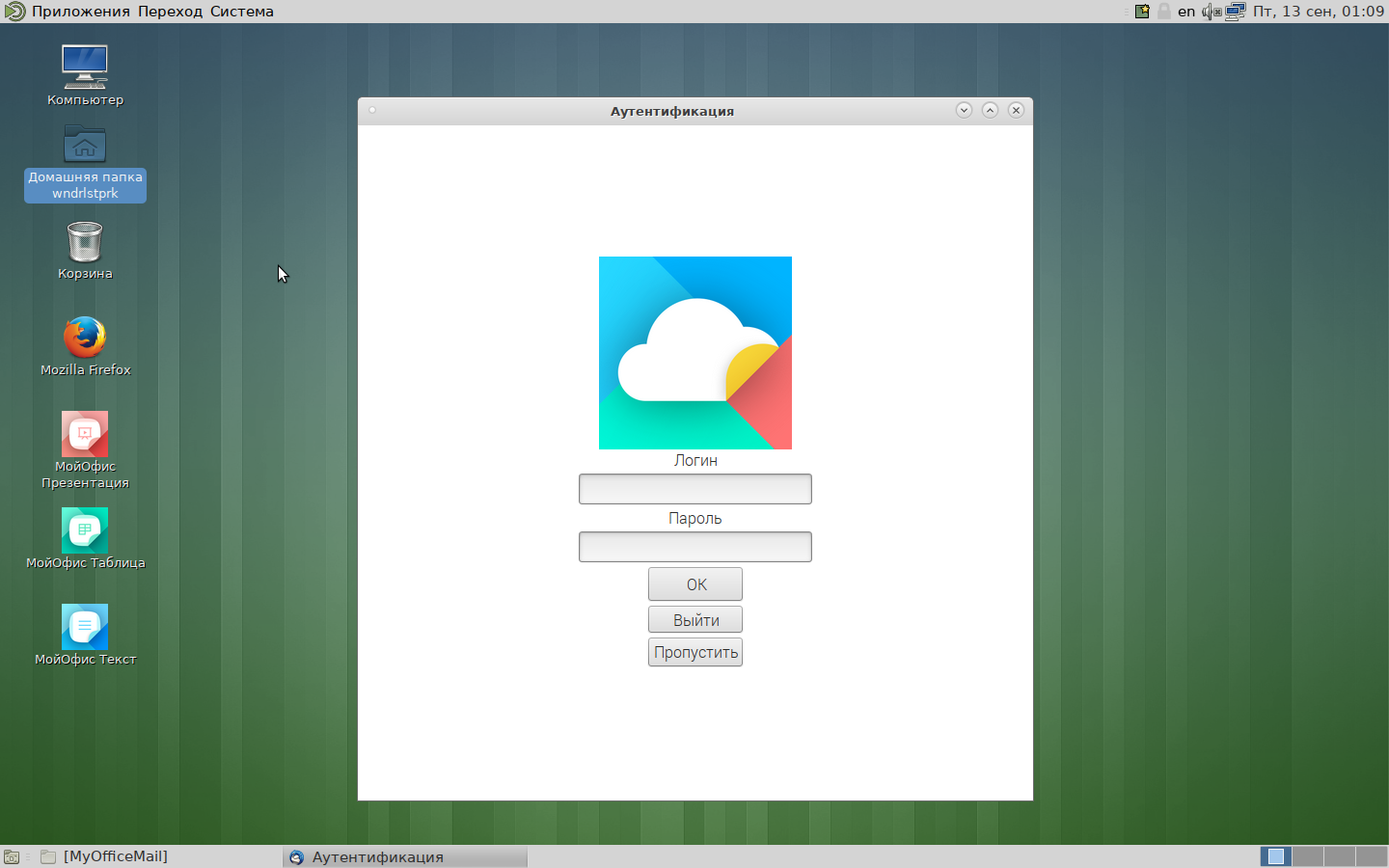This screenshot has height=868, width=1389.
Task: Open the Система menu
Action: pyautogui.click(x=242, y=12)
